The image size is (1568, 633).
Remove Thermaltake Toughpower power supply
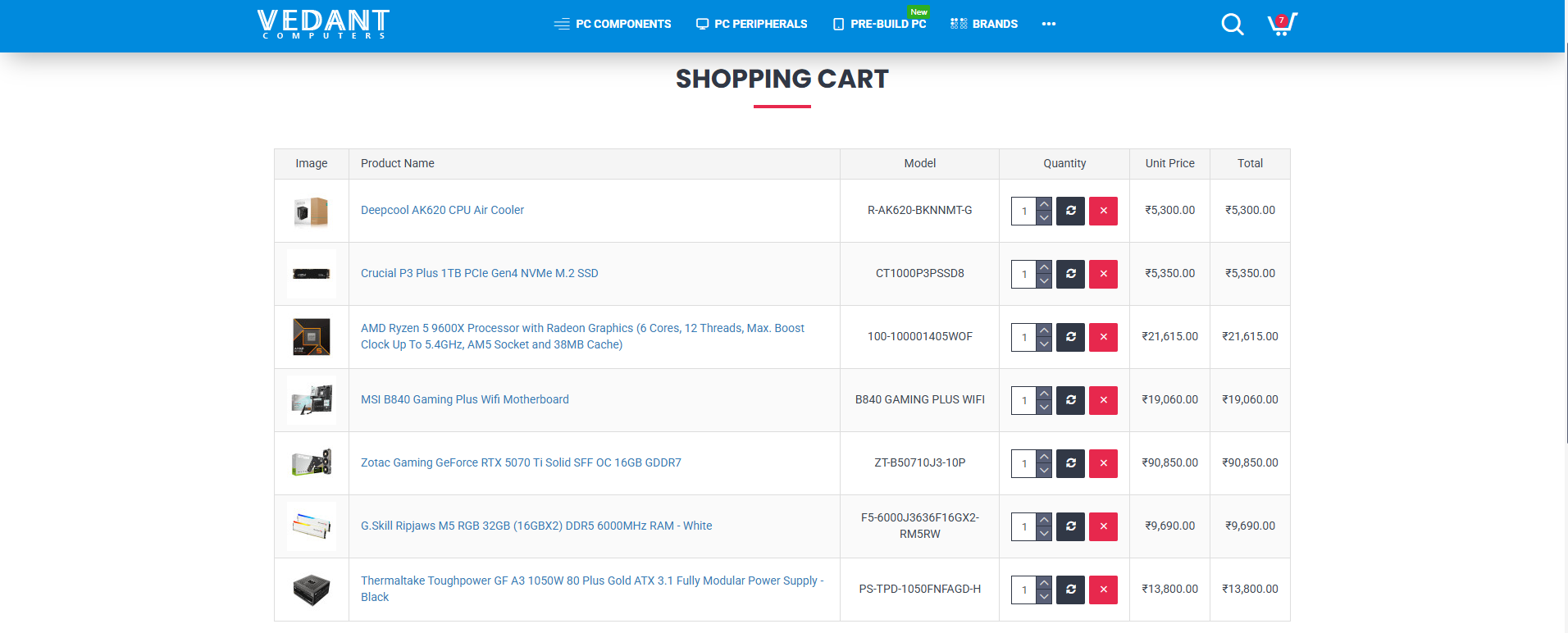pos(1103,590)
